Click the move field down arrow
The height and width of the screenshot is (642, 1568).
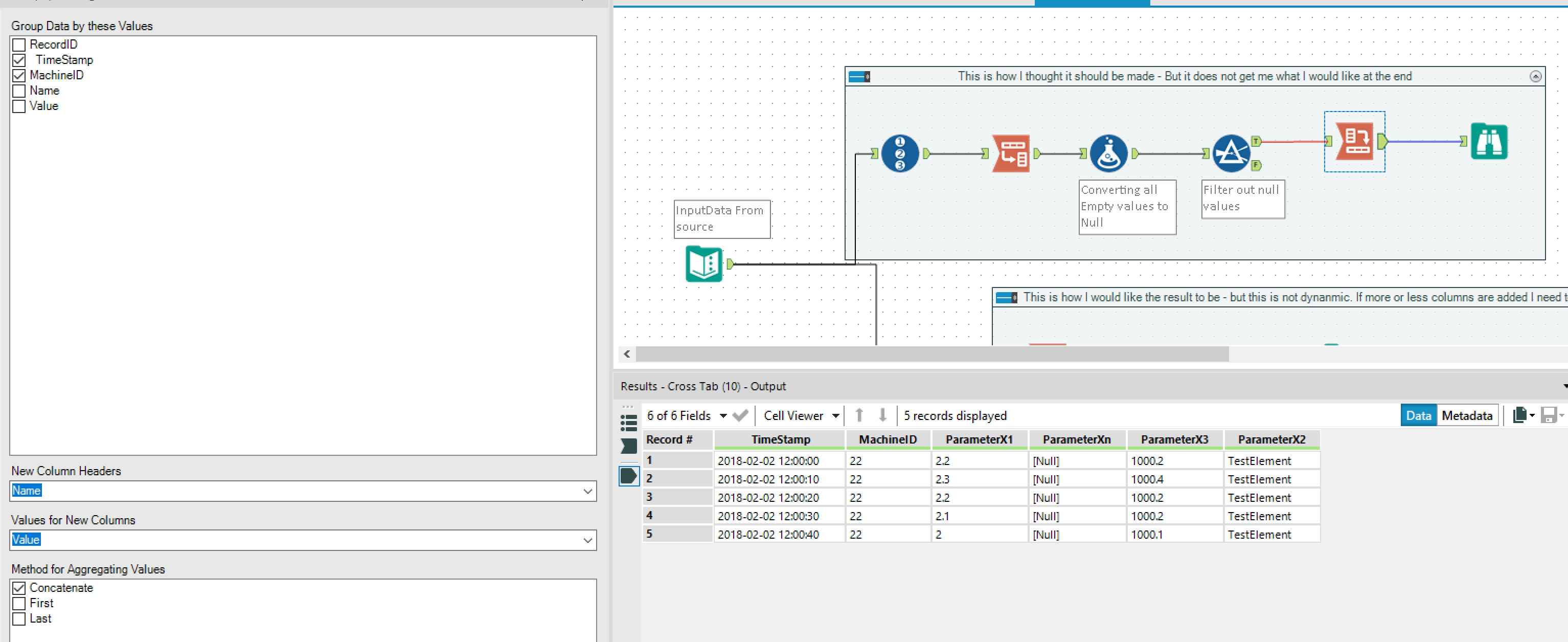pyautogui.click(x=882, y=415)
